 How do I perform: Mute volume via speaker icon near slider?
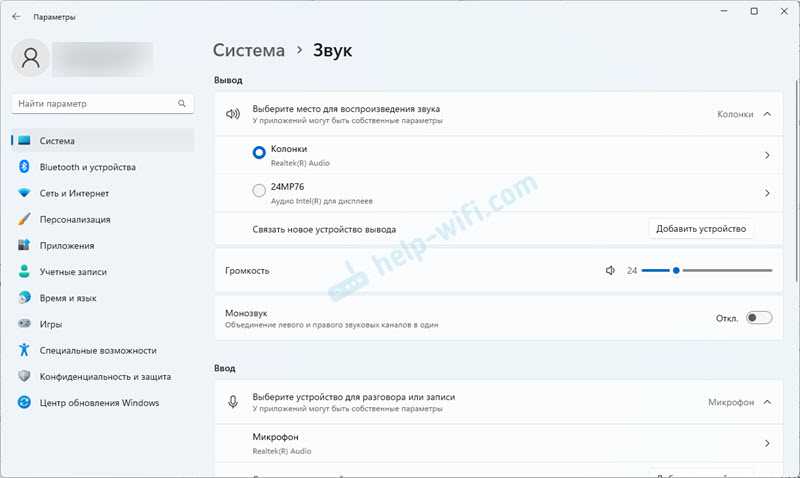click(610, 270)
